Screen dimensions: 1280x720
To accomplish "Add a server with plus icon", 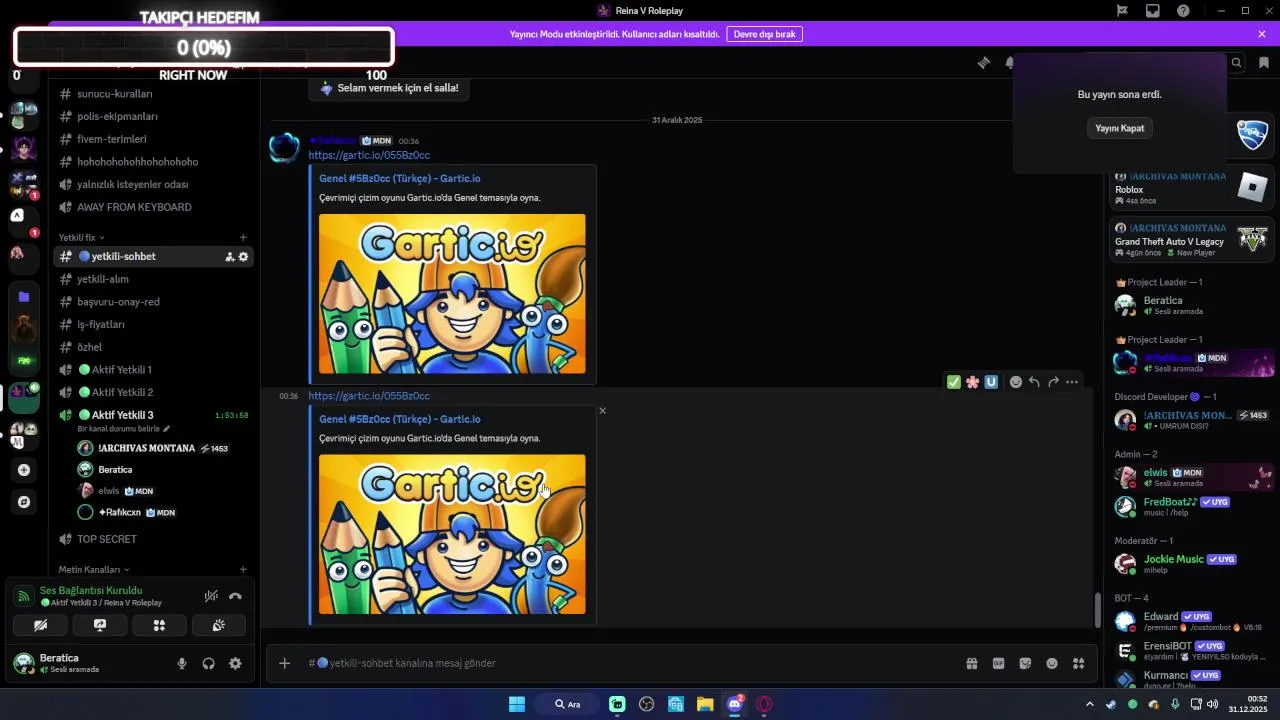I will 24,470.
